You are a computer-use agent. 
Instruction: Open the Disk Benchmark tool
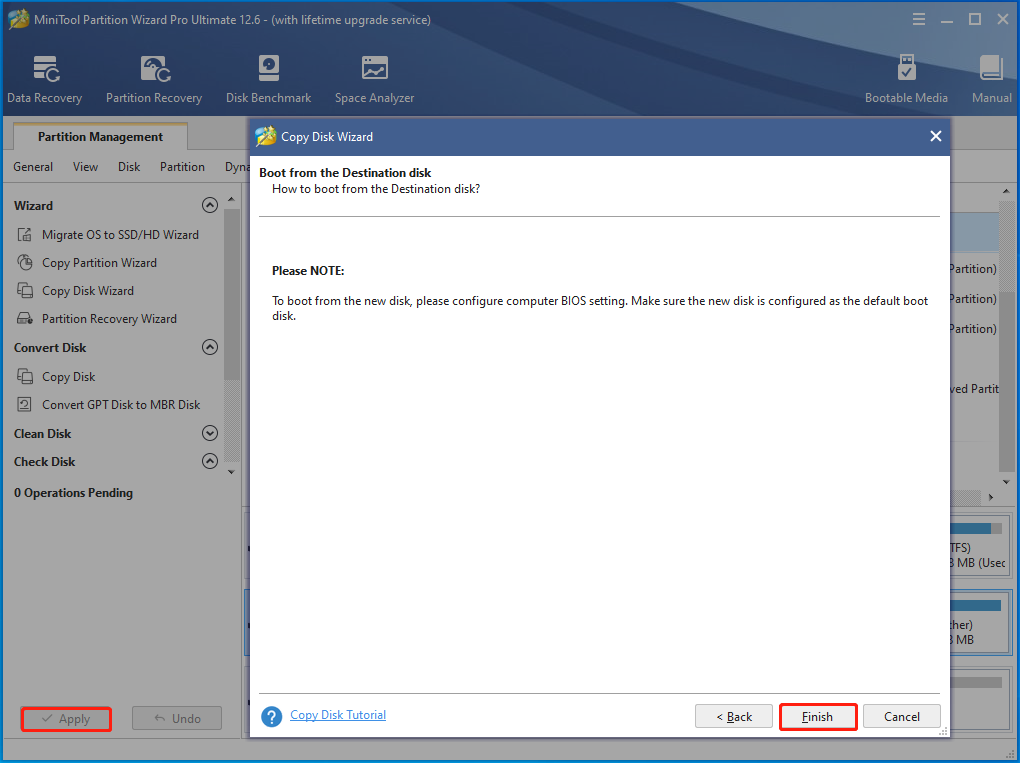coord(268,79)
